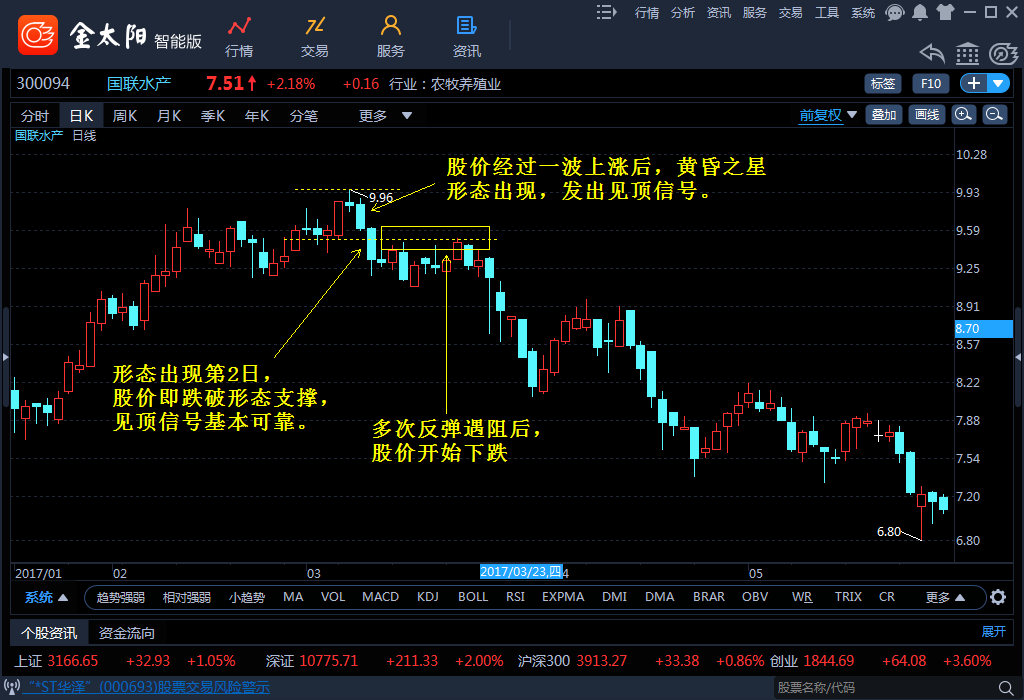The width and height of the screenshot is (1024, 700).
Task: Open the 交易 trading icon in toolbar
Action: (315, 36)
